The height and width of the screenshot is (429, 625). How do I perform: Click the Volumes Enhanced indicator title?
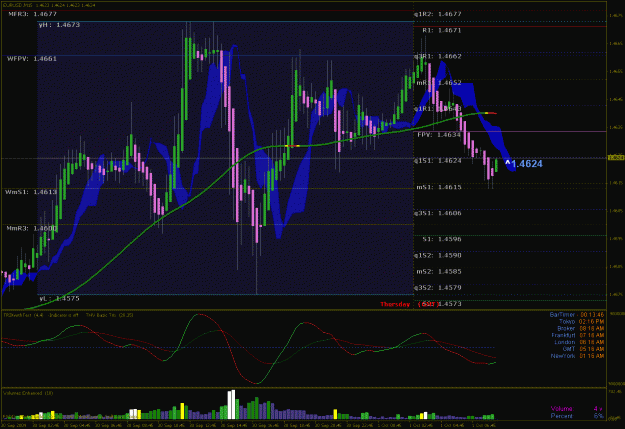click(x=28, y=393)
